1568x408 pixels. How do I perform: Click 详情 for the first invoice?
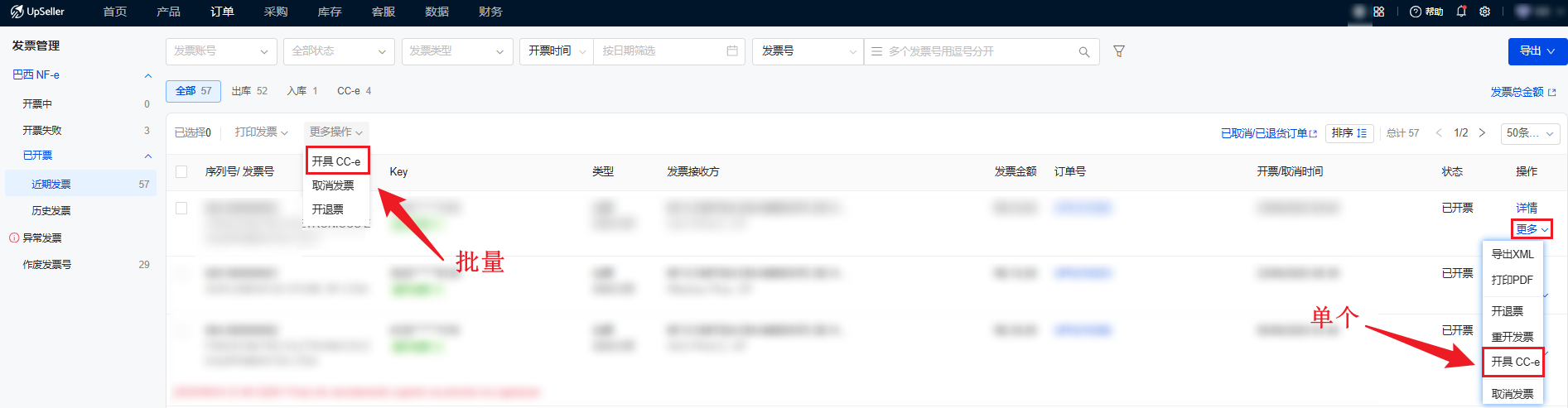pos(1527,208)
